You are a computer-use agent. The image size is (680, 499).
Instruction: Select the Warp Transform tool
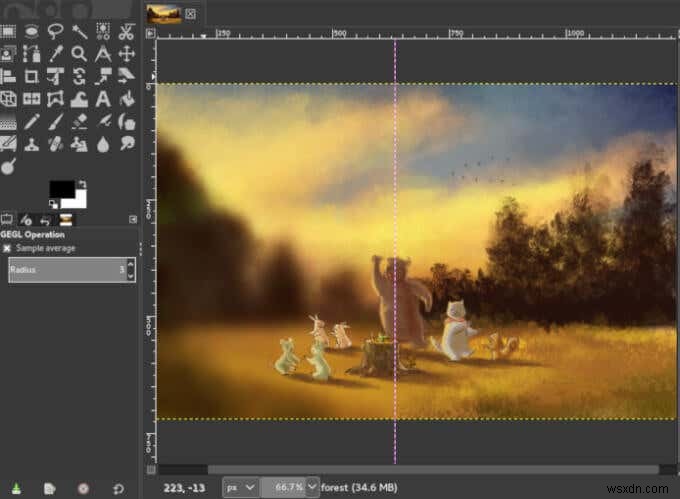79,99
